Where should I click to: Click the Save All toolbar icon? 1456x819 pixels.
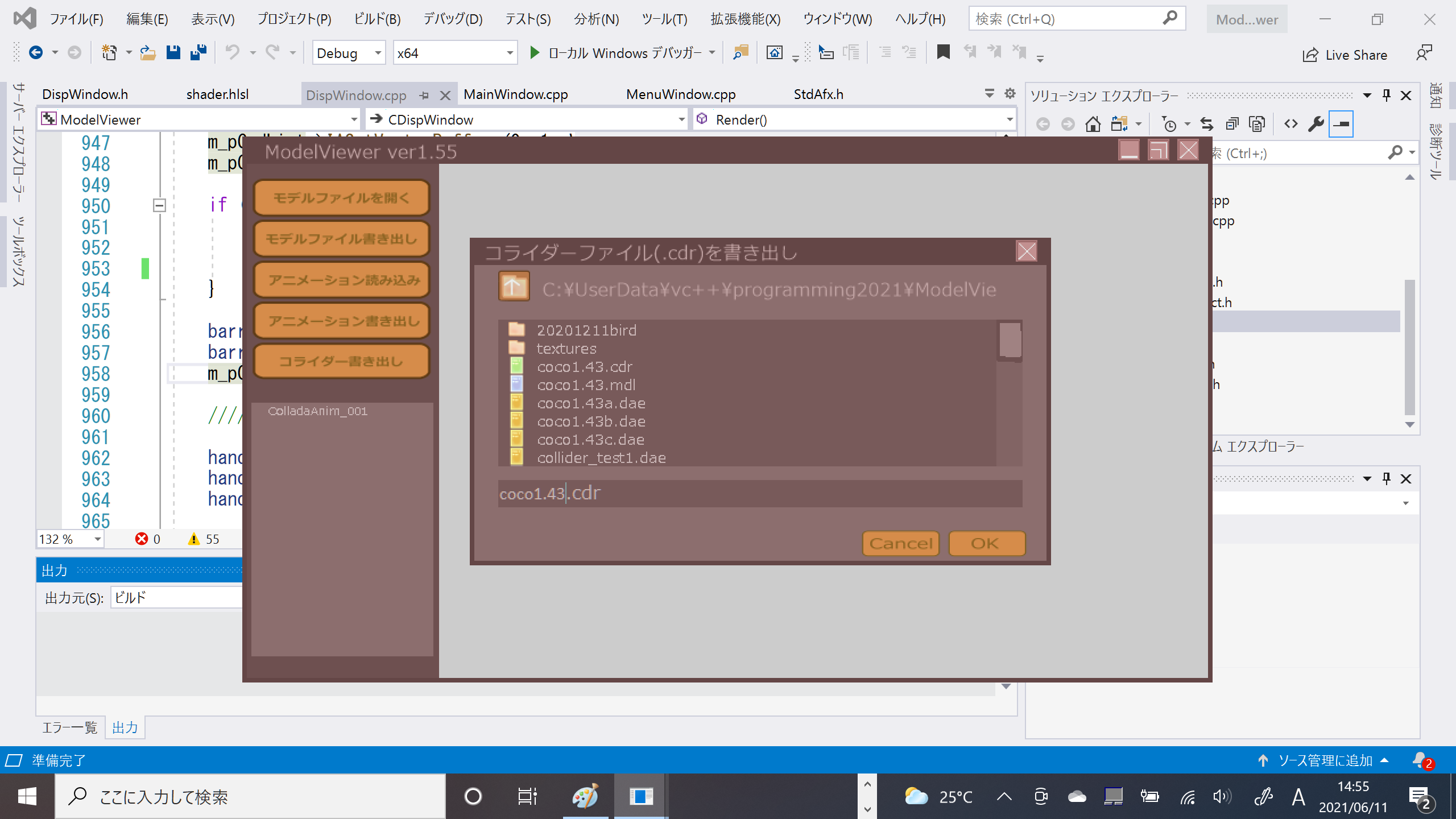tap(198, 53)
